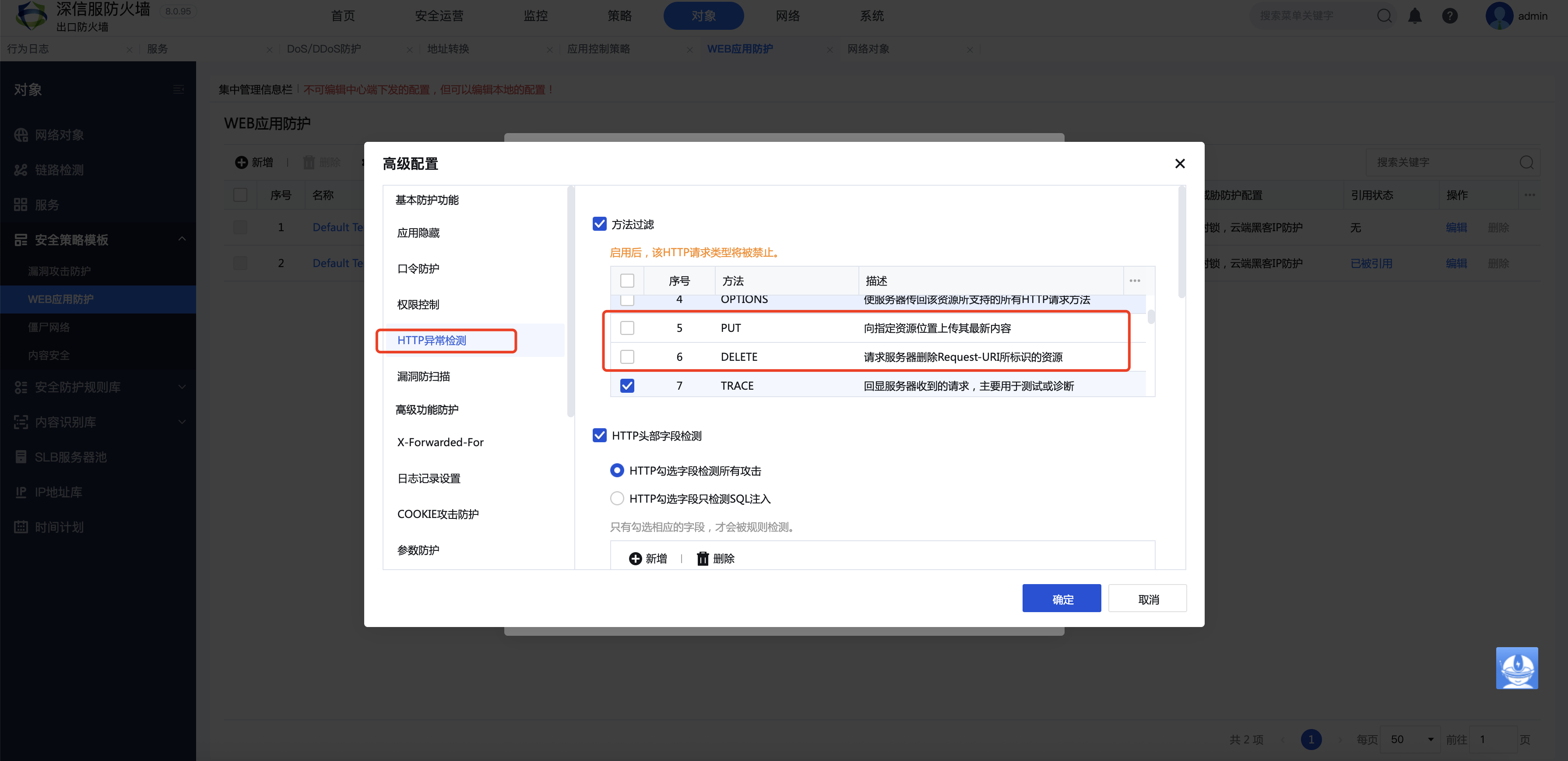
Task: Expand the 安全防护规则库 sidebar section
Action: [x=181, y=387]
